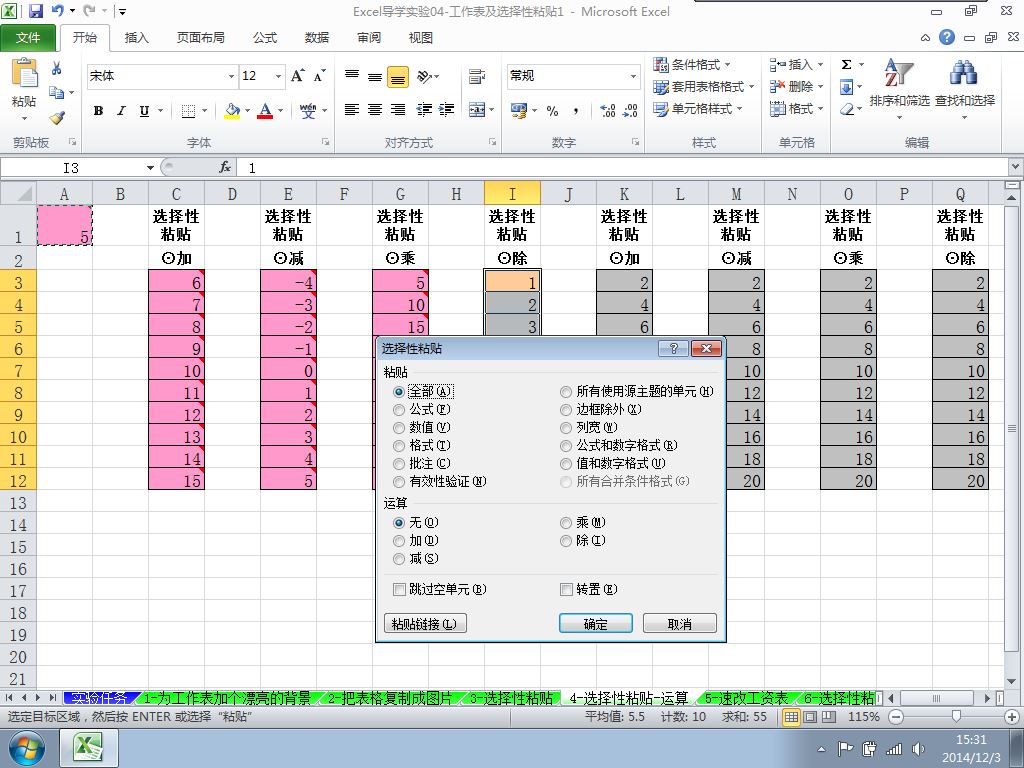1024x768 pixels.
Task: Select the 列宽 radio option
Action: (566, 428)
